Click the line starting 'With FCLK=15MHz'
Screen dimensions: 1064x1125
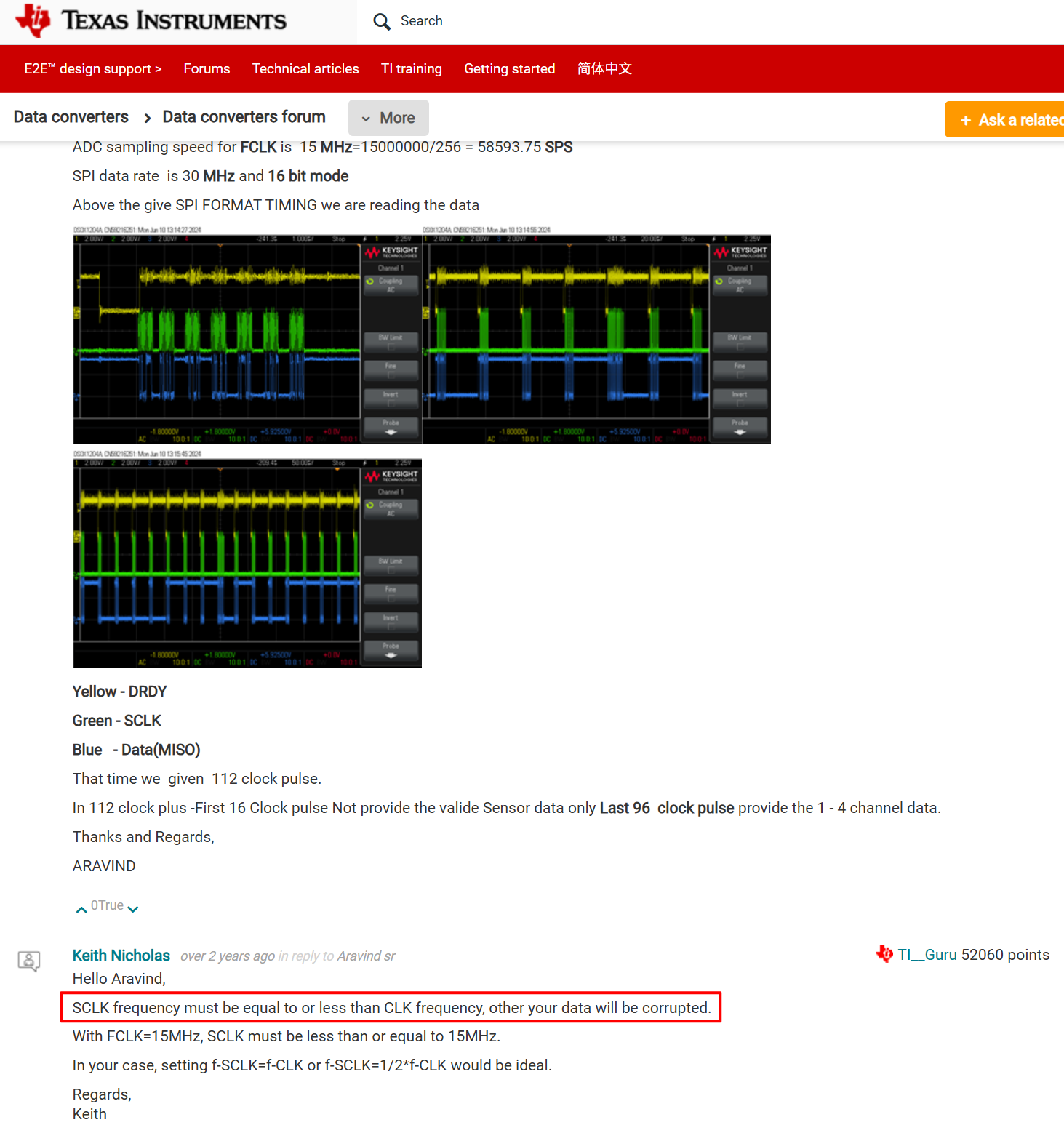tap(287, 1036)
